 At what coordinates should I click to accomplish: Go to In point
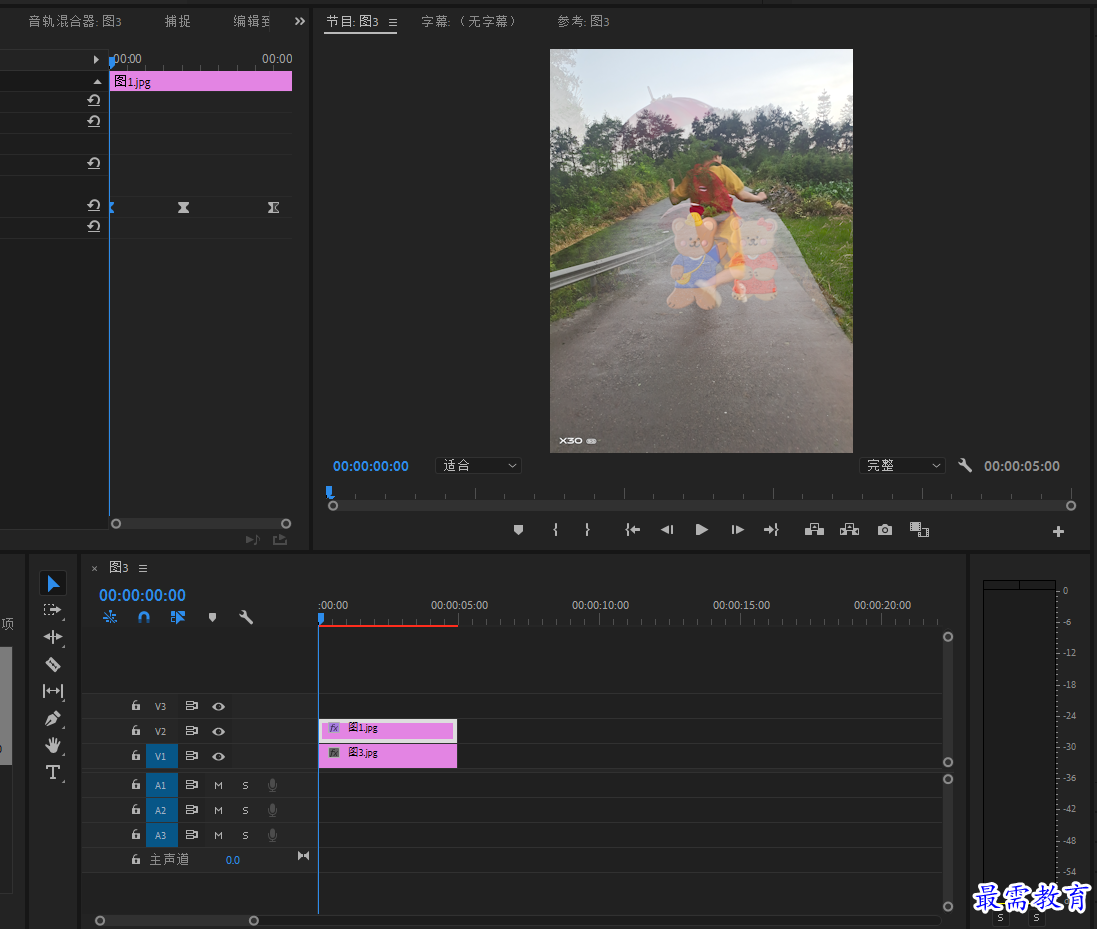click(x=632, y=530)
